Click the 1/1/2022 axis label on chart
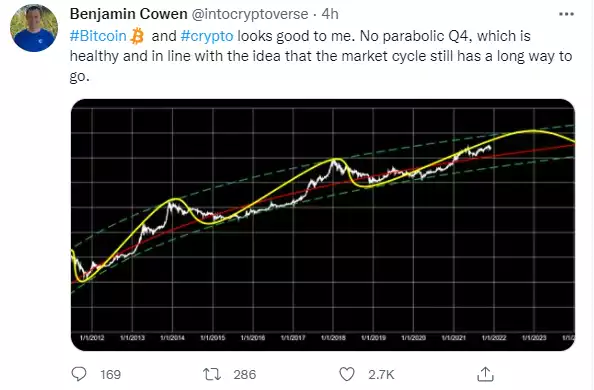Image resolution: width=594 pixels, height=390 pixels. coord(494,338)
